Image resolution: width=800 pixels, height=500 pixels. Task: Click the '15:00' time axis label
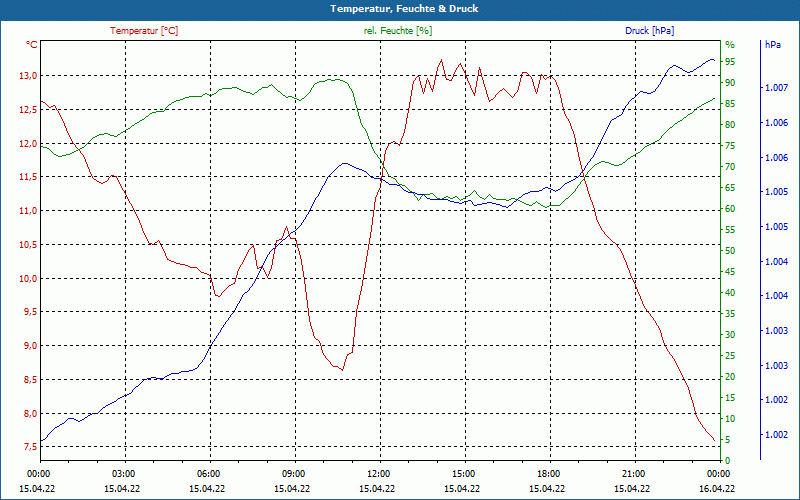pyautogui.click(x=463, y=473)
